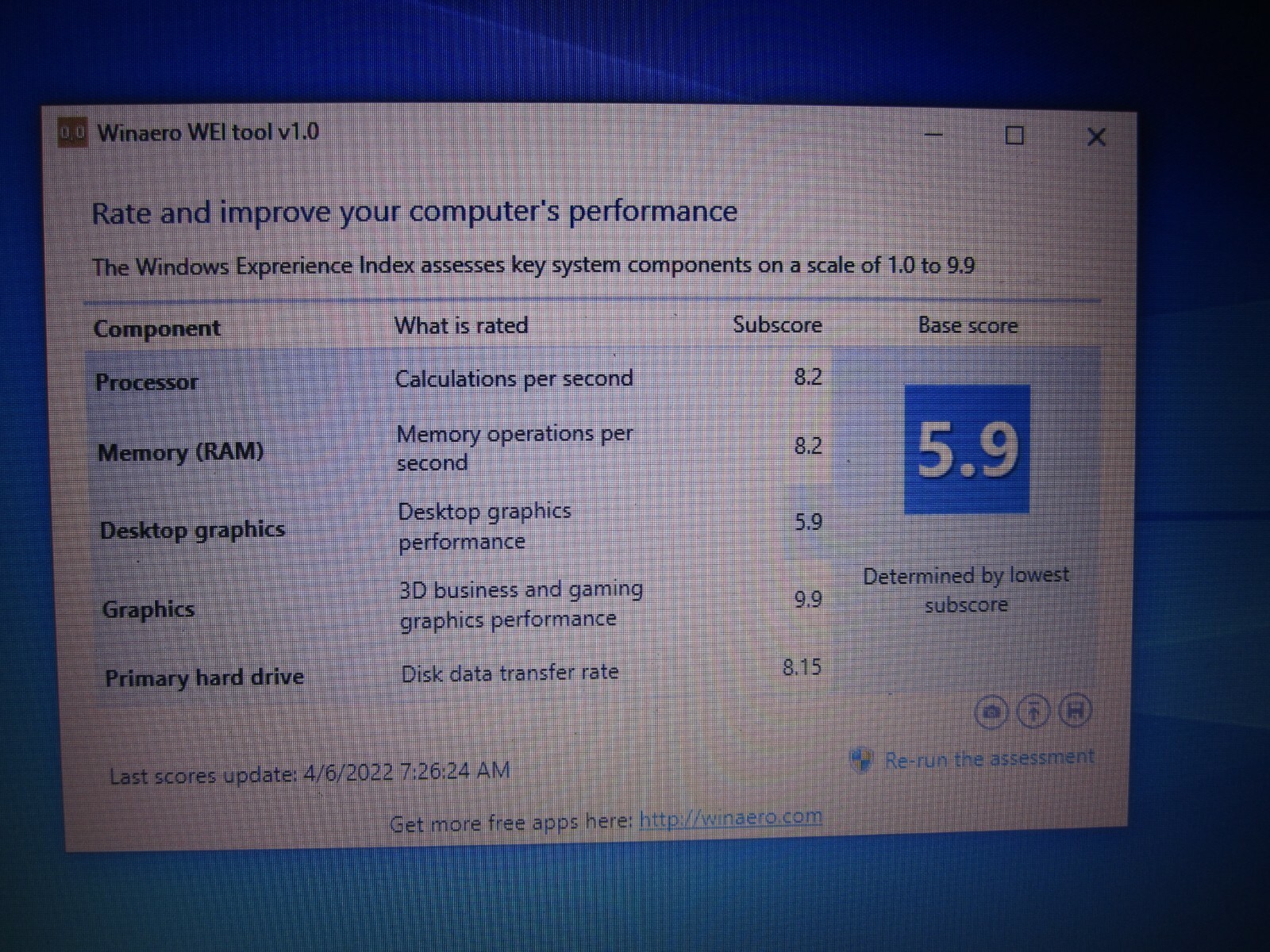Click Determined by lowest subscore text
The width and height of the screenshot is (1270, 952).
pyautogui.click(x=966, y=589)
